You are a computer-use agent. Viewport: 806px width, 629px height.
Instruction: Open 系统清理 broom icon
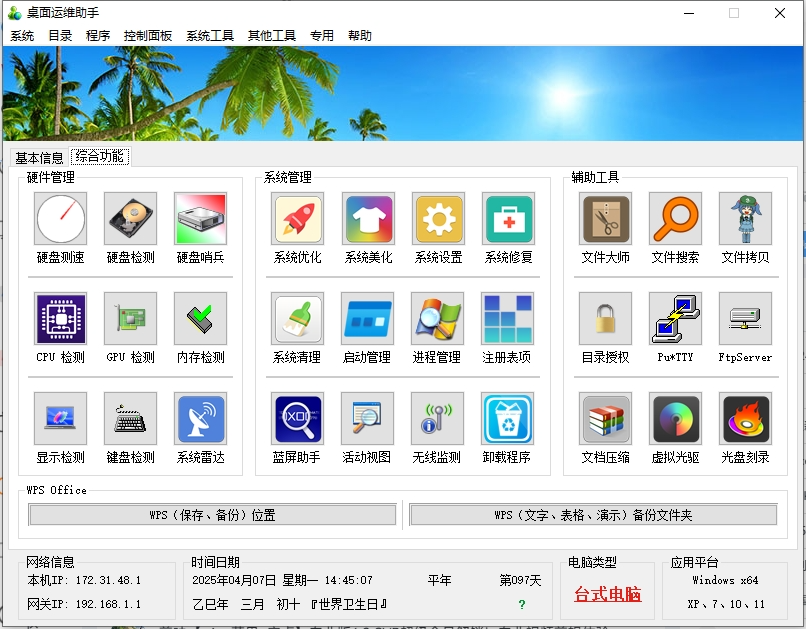point(298,319)
